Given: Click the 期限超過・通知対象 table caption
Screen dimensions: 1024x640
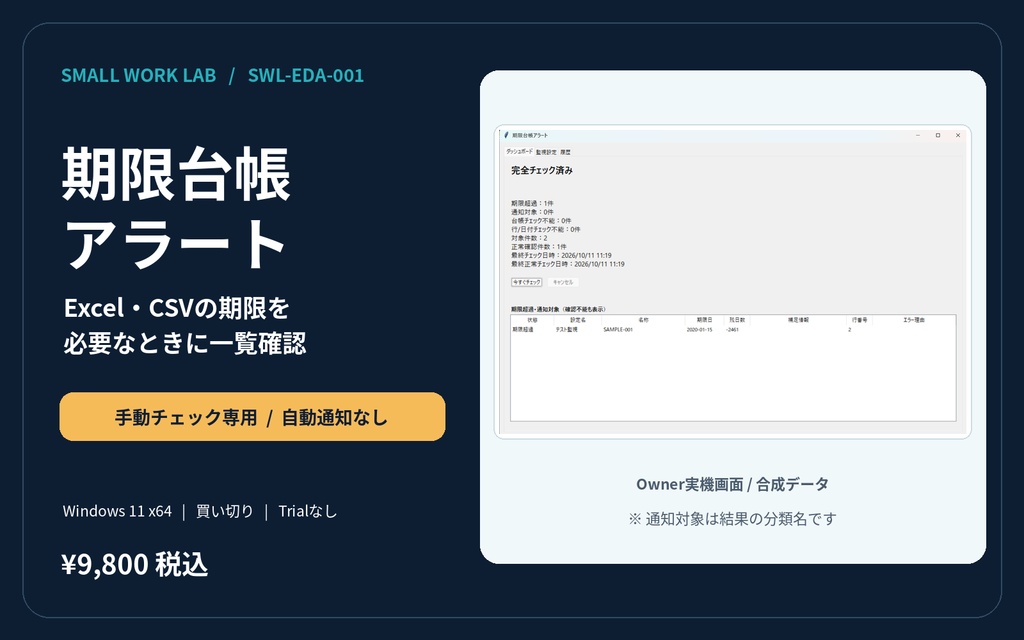Looking at the screenshot, I should 558,309.
